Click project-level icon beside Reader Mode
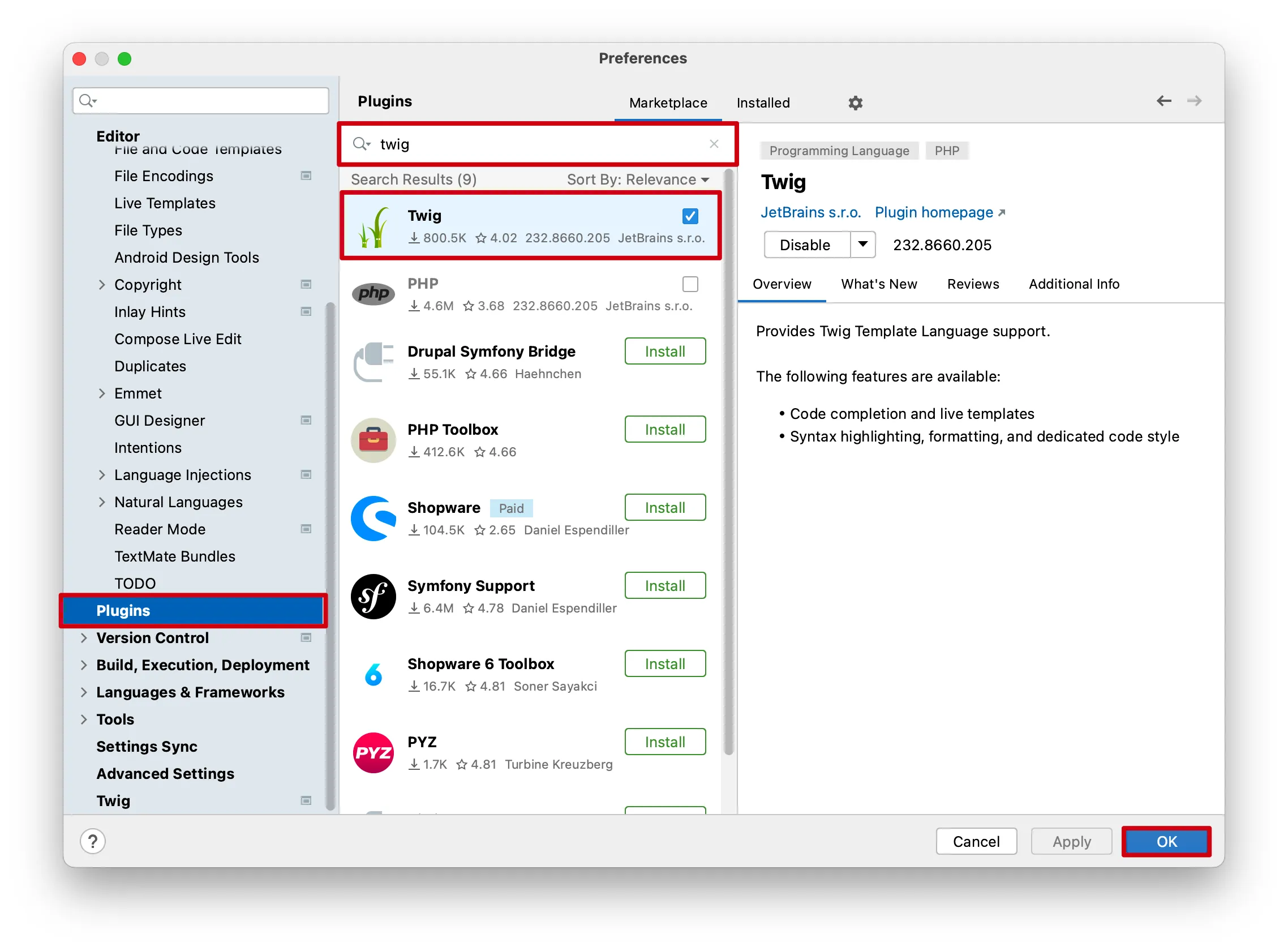The image size is (1288, 951). [306, 529]
